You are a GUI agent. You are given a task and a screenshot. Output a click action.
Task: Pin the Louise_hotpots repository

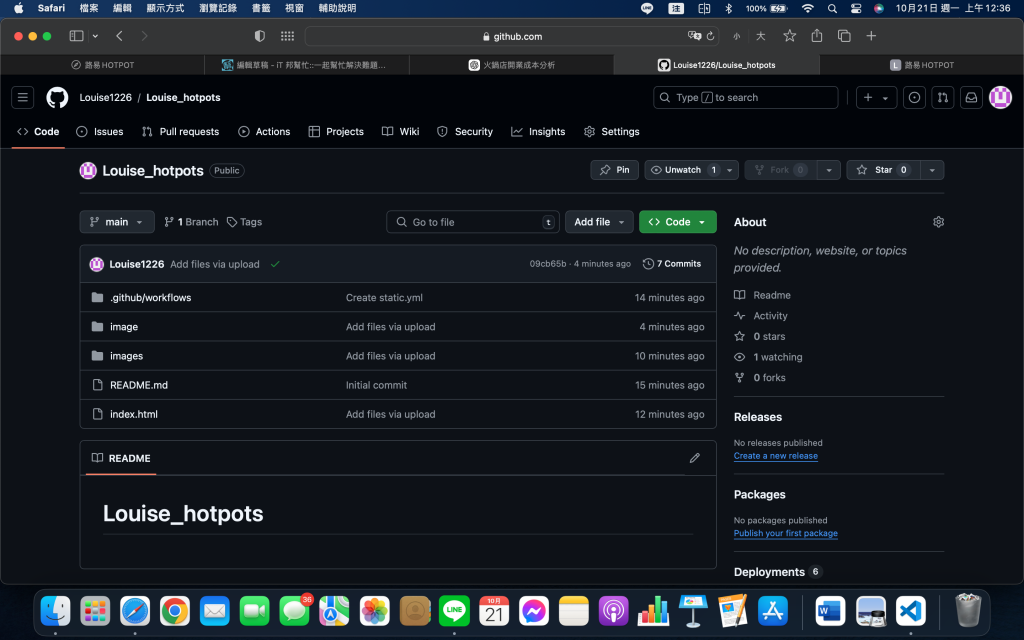click(615, 170)
